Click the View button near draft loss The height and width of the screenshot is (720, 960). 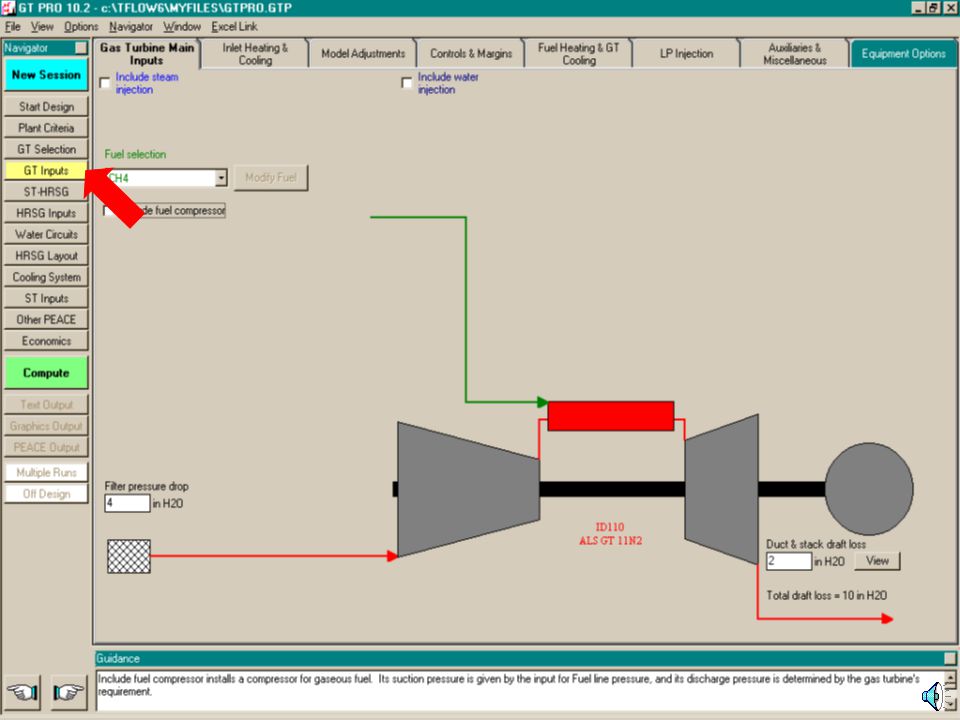pos(877,561)
